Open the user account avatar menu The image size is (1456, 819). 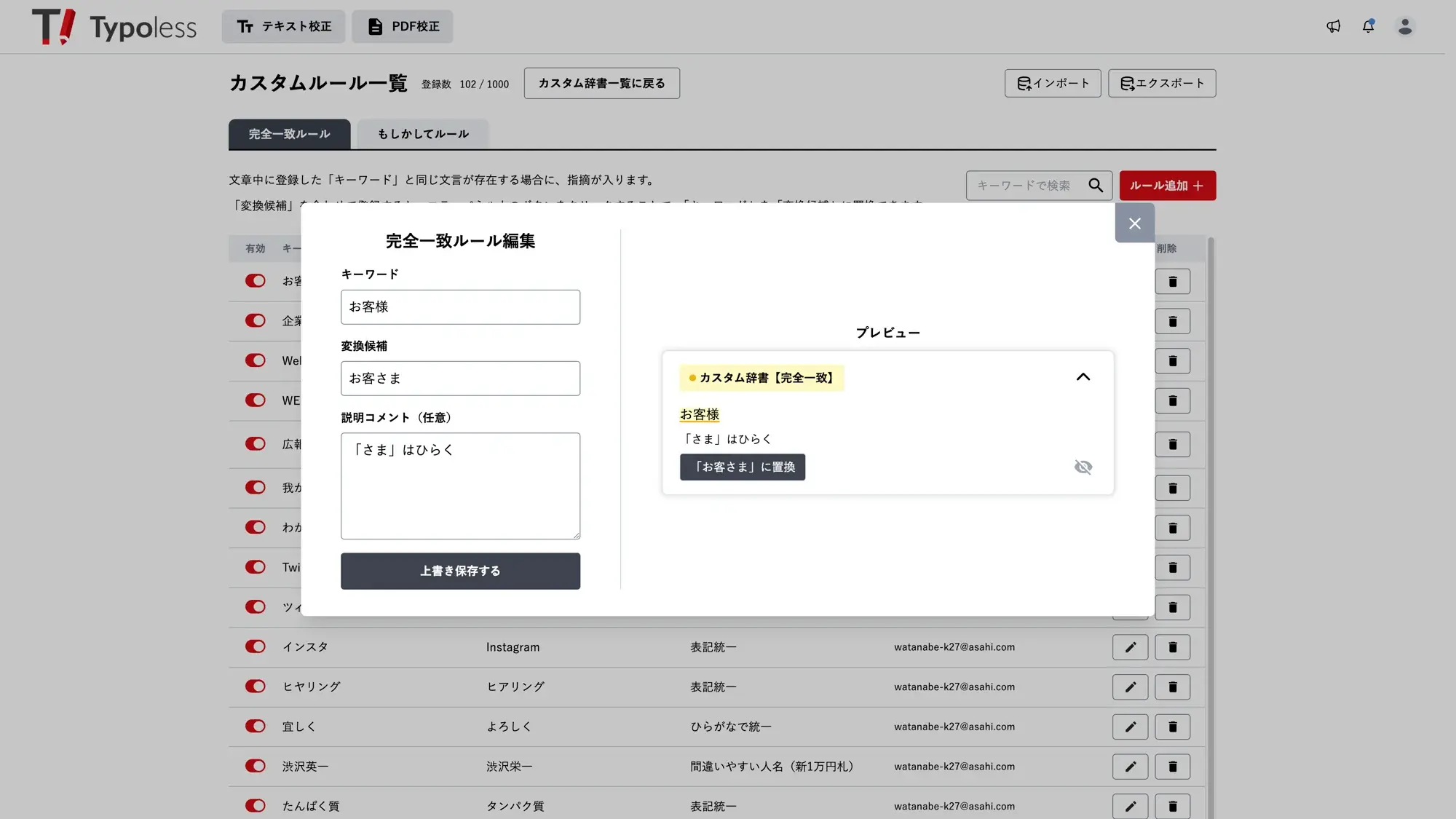1405,26
